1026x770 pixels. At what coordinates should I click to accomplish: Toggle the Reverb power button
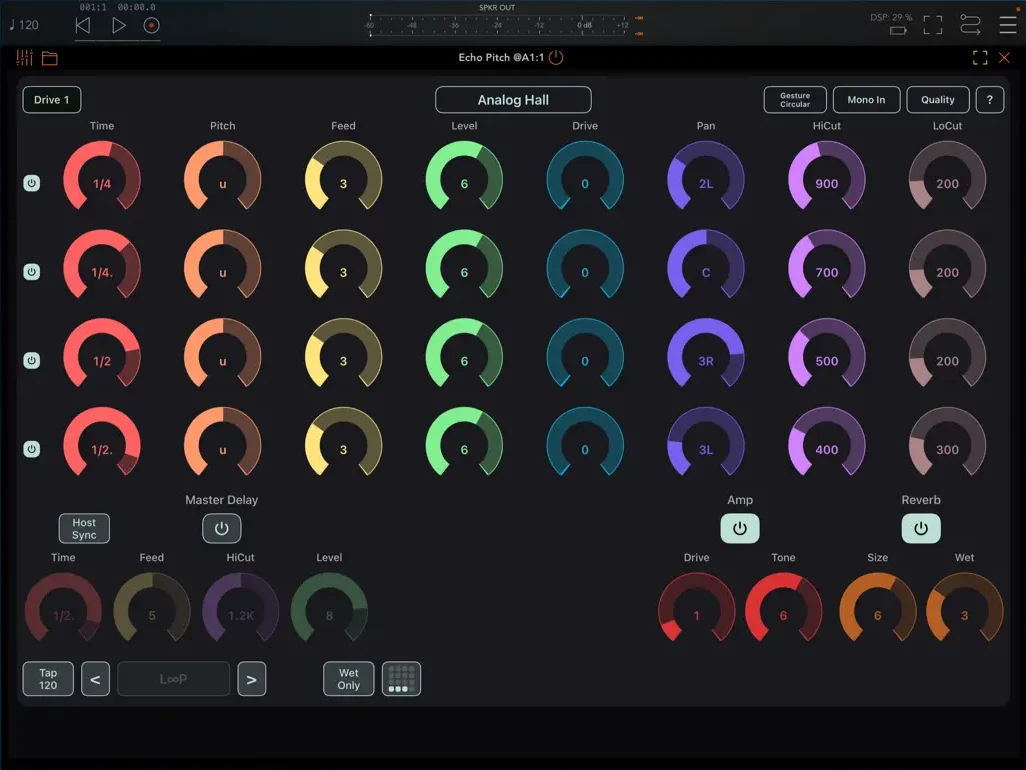click(921, 529)
